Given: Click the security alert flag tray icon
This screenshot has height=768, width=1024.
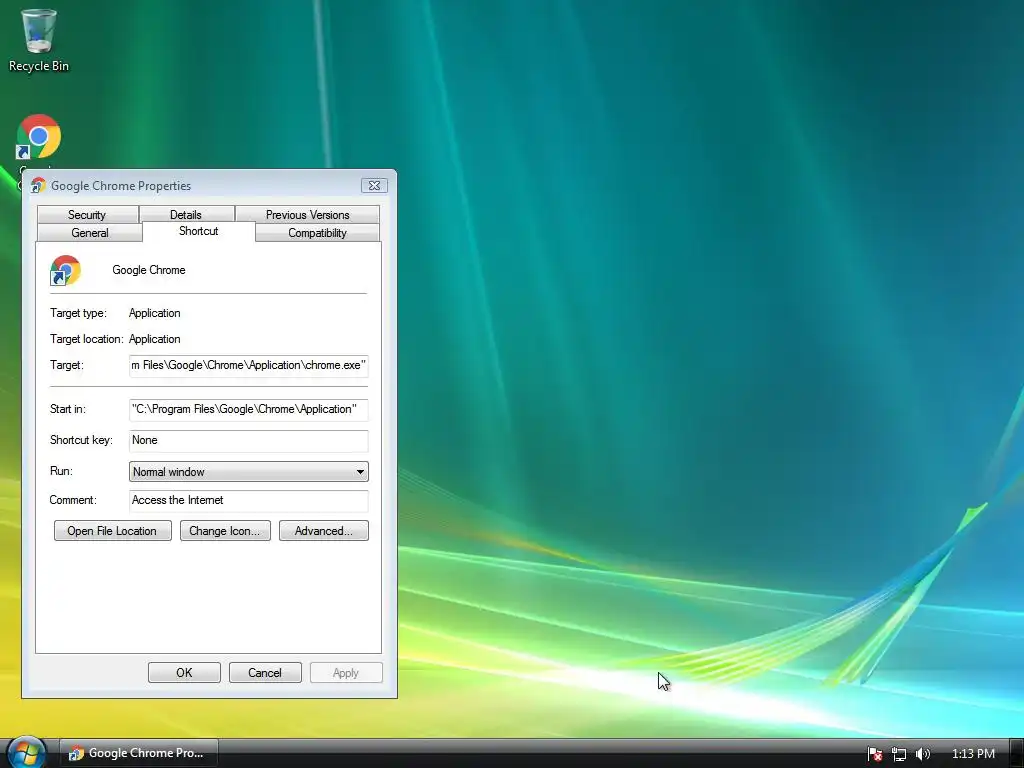Looking at the screenshot, I should coord(874,754).
